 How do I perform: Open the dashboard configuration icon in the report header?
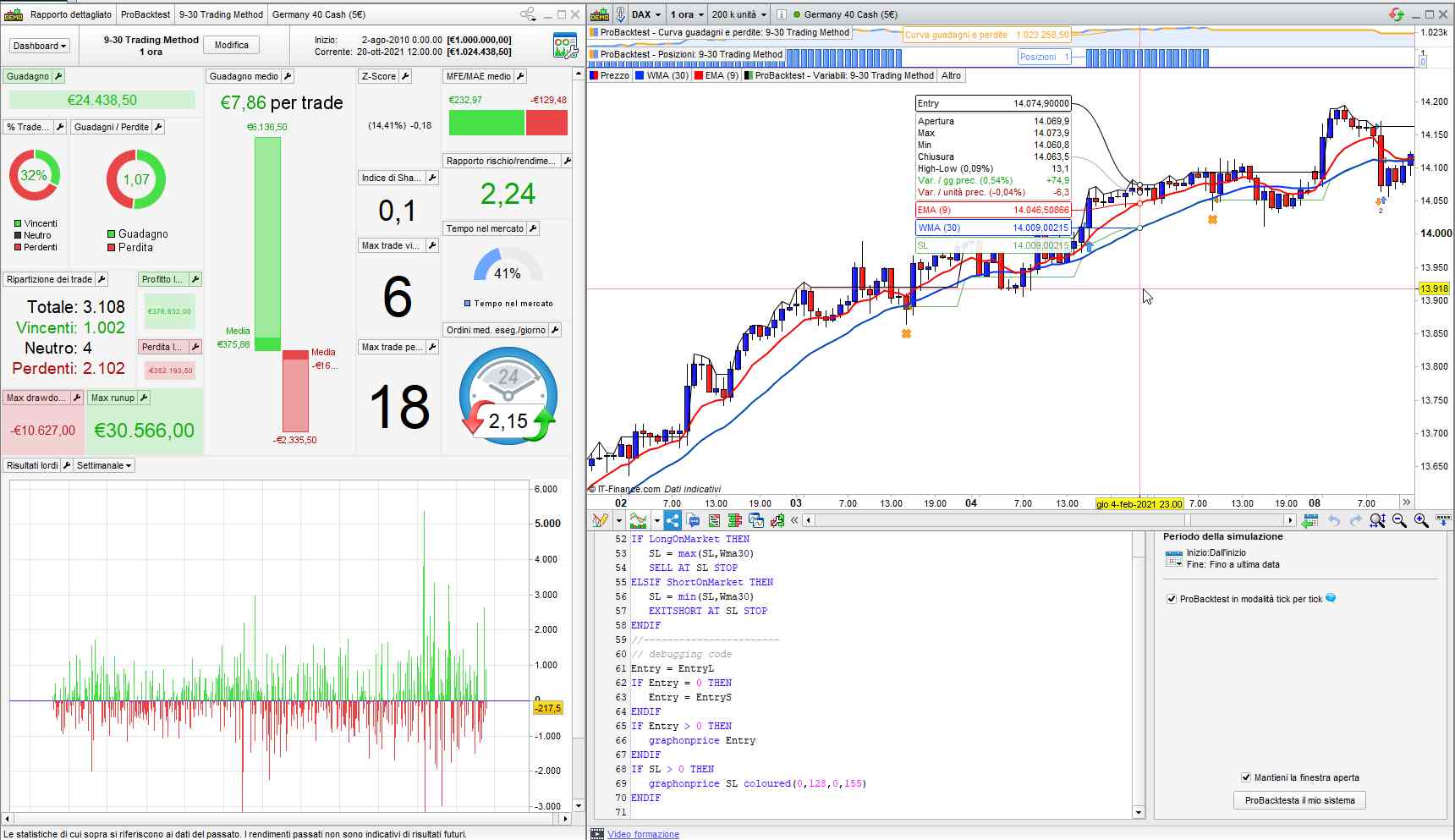point(564,46)
